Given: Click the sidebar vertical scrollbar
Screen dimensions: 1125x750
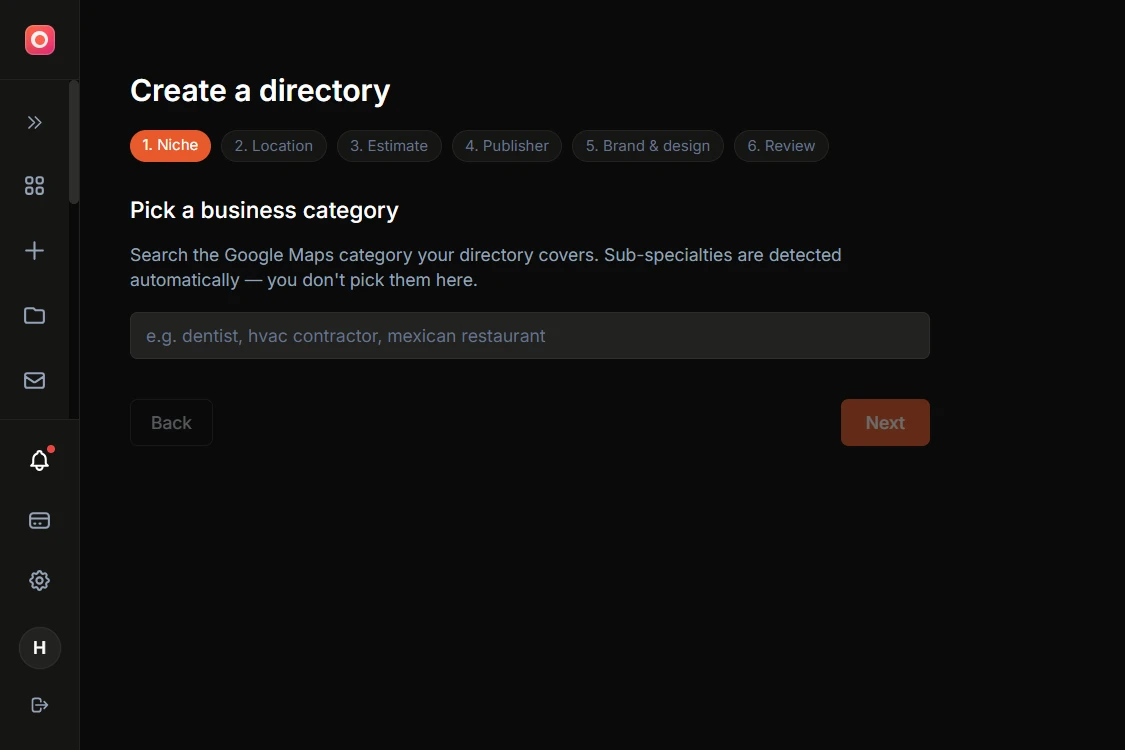Looking at the screenshot, I should (74, 142).
